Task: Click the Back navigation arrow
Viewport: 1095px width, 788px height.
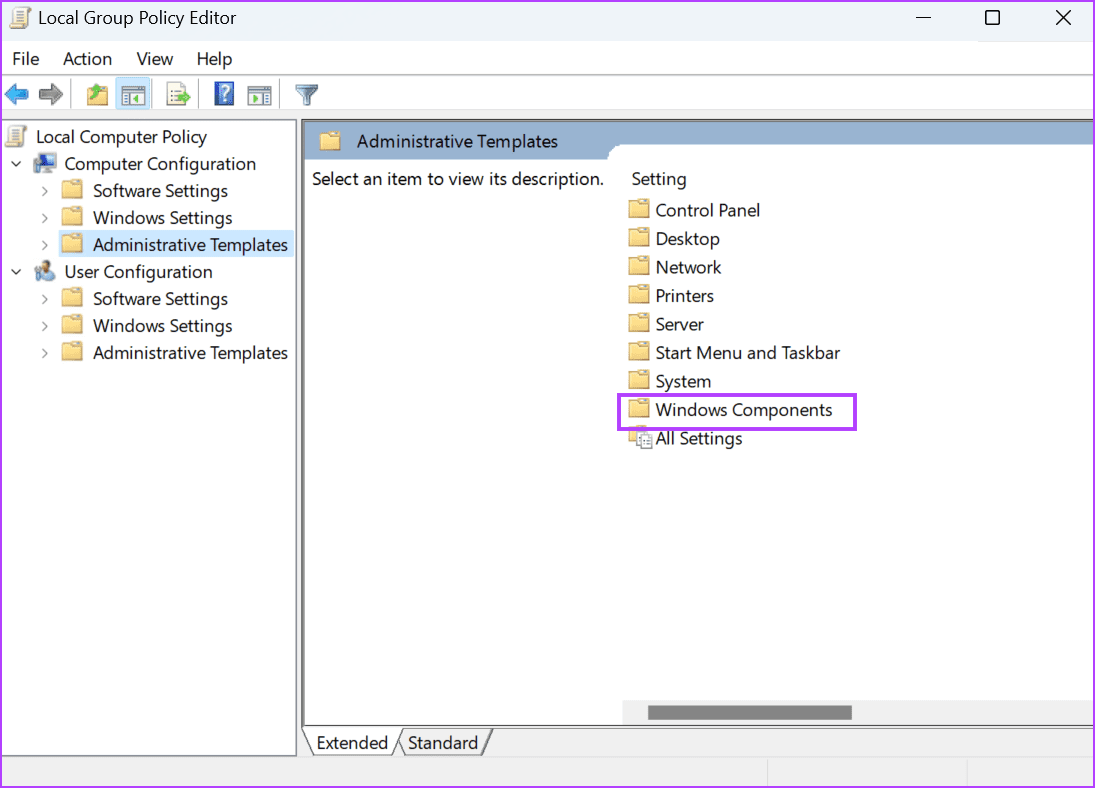Action: (17, 93)
